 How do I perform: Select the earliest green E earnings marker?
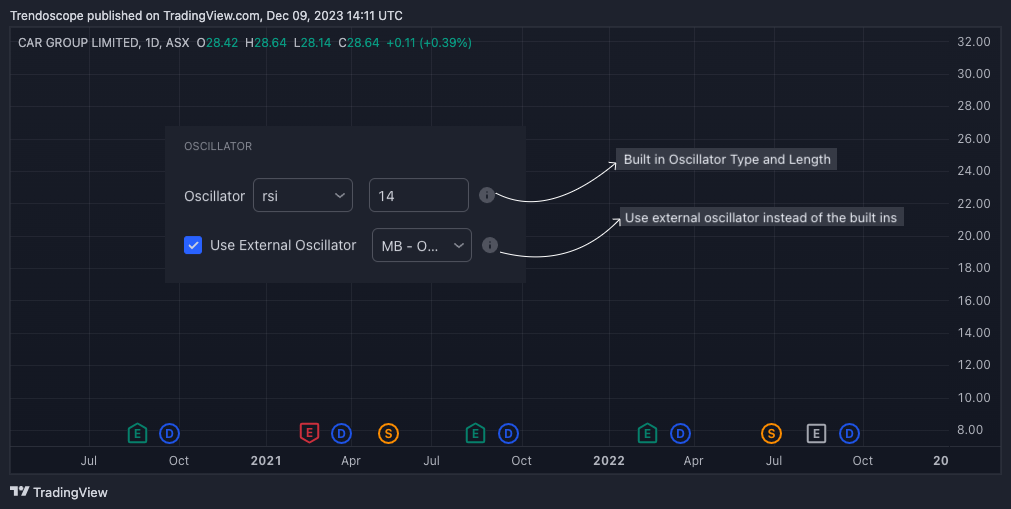[137, 434]
